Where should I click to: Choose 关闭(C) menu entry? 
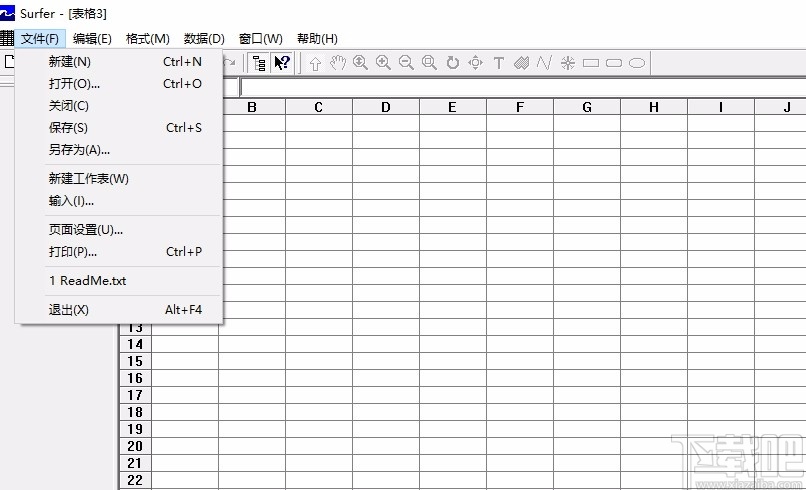point(119,106)
